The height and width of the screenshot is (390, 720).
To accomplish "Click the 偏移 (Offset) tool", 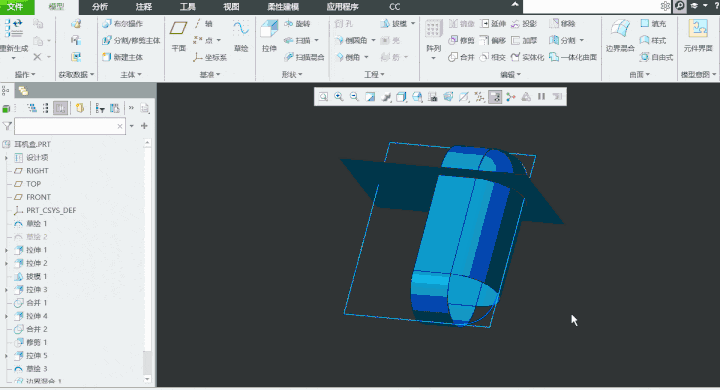I will tap(493, 40).
